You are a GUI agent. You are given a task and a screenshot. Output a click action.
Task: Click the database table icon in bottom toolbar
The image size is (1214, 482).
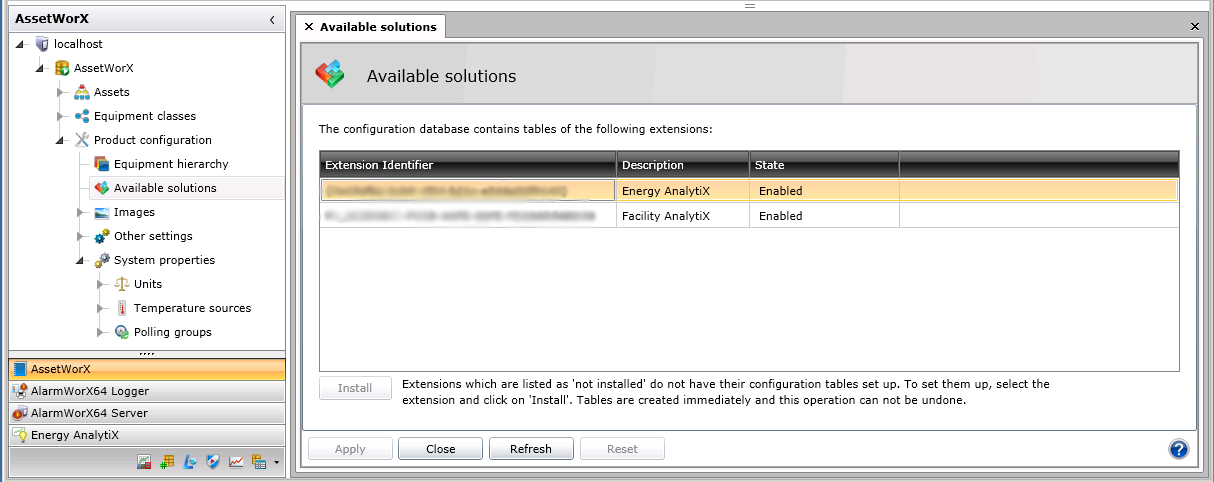pyautogui.click(x=259, y=461)
